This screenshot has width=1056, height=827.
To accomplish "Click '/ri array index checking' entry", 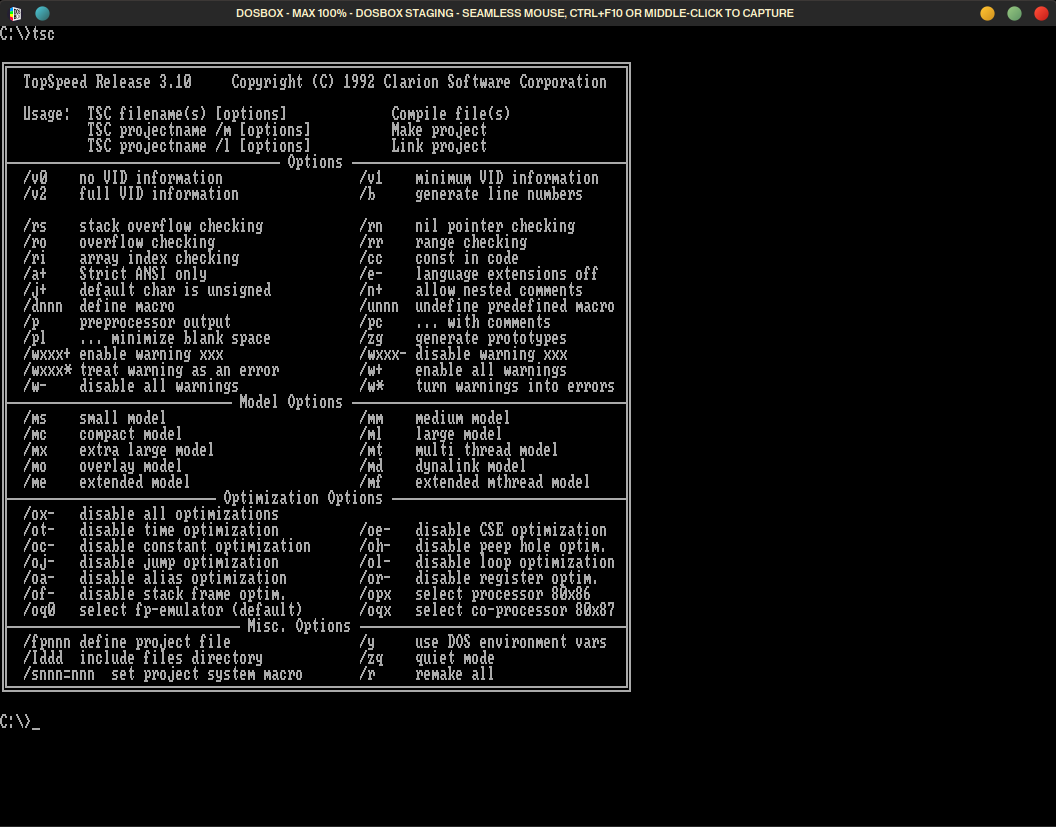I will click(131, 258).
